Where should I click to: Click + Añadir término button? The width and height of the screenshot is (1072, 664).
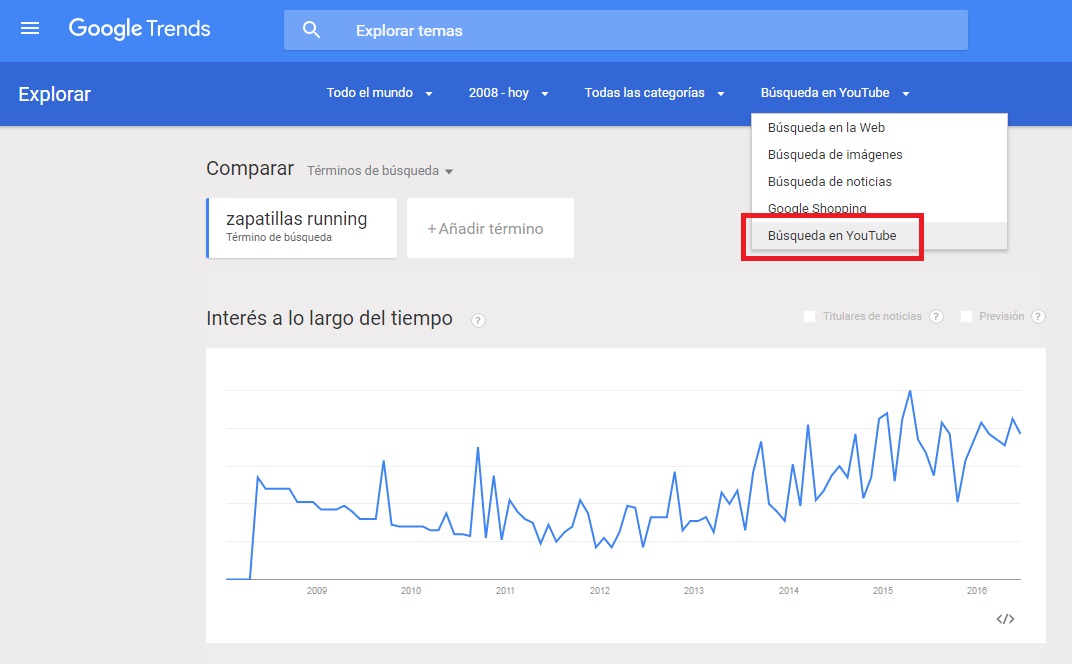(490, 228)
